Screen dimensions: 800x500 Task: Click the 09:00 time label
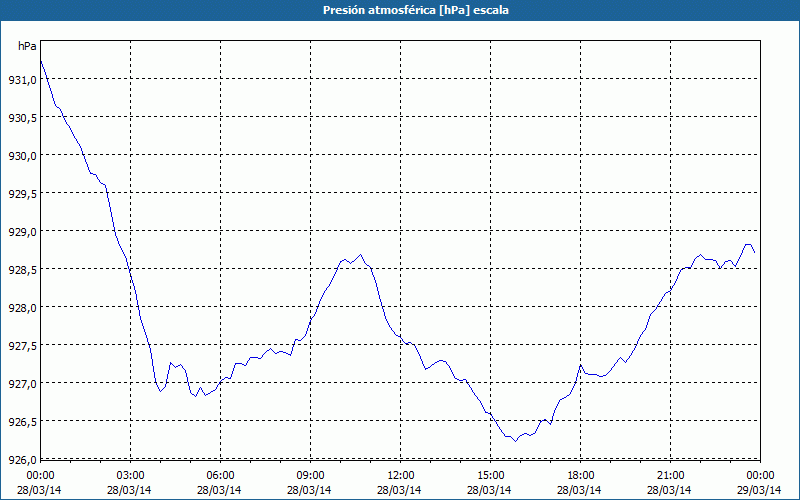pyautogui.click(x=310, y=476)
